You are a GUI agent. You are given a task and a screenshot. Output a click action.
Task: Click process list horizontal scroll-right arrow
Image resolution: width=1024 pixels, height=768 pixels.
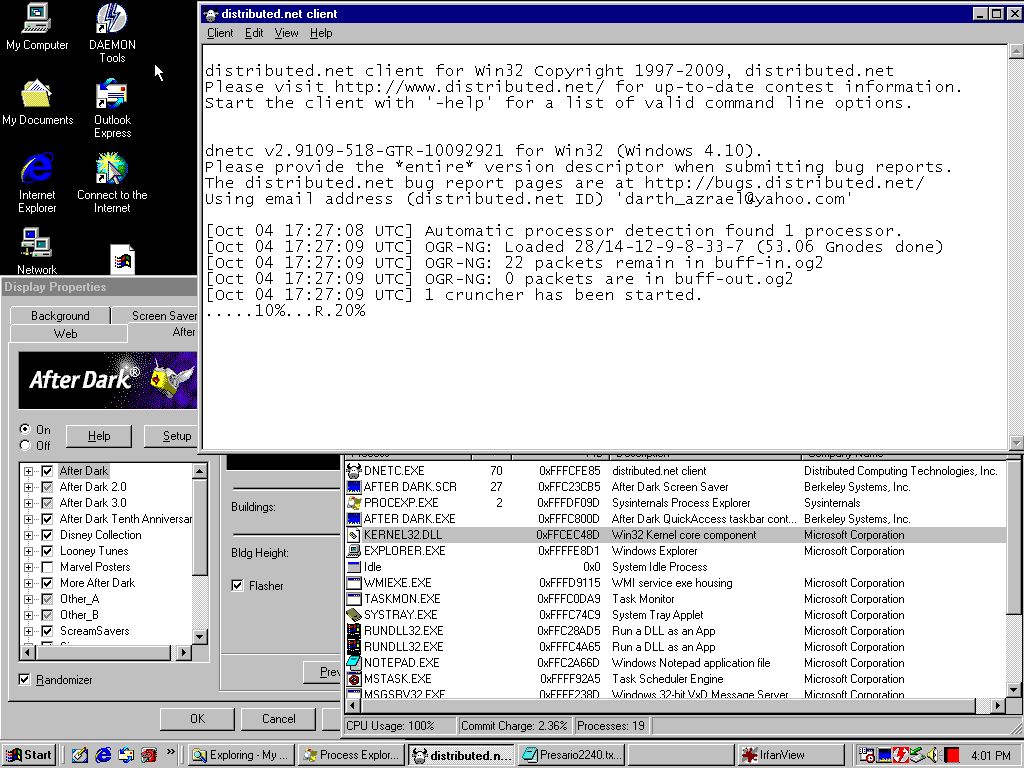[x=997, y=705]
